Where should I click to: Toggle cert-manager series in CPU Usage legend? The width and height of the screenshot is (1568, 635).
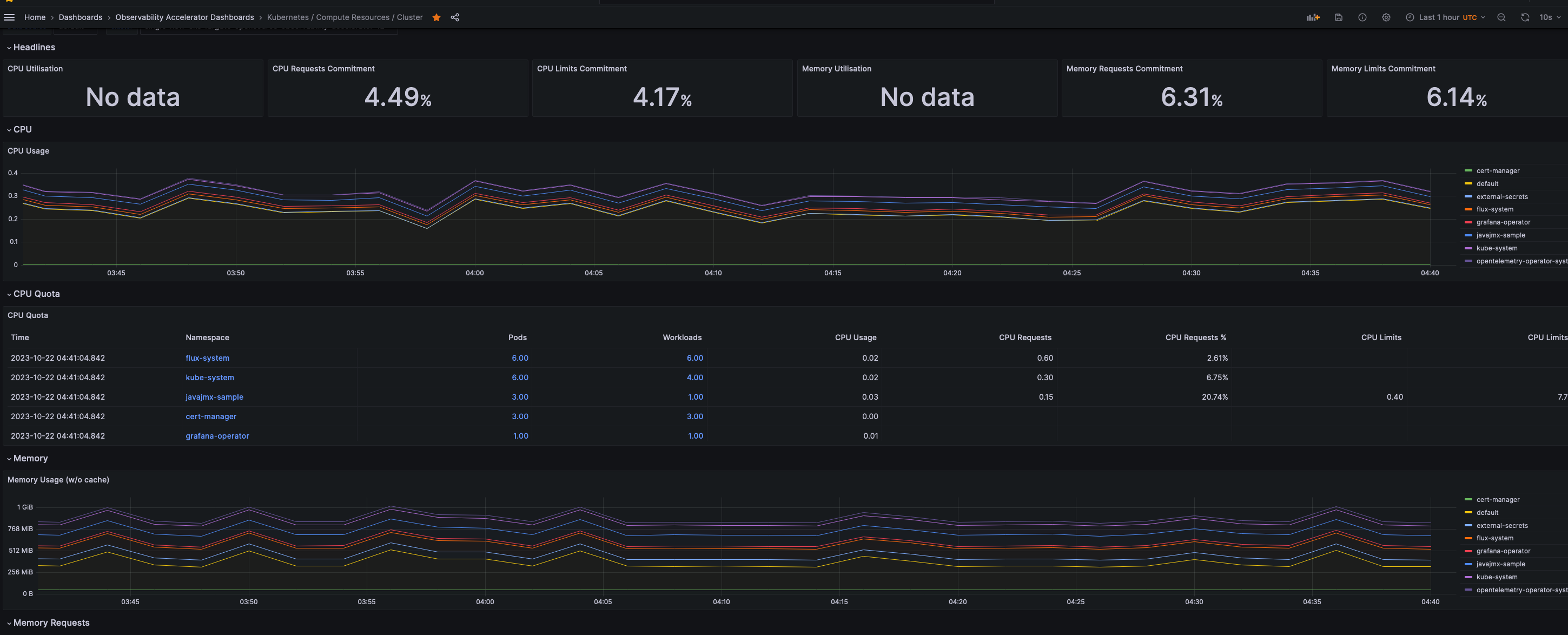(1497, 170)
